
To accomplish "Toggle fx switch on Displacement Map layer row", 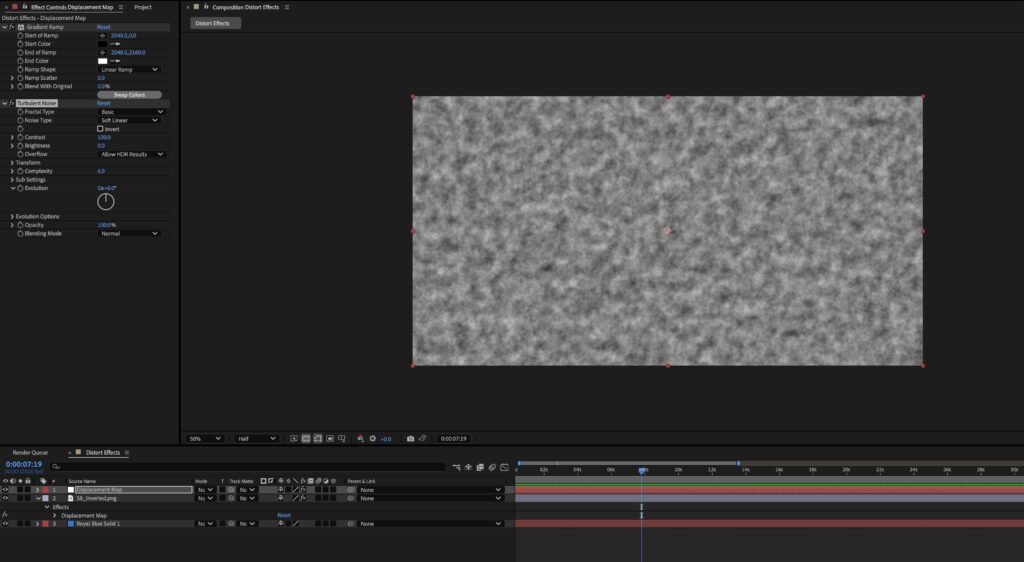I will (x=303, y=490).
